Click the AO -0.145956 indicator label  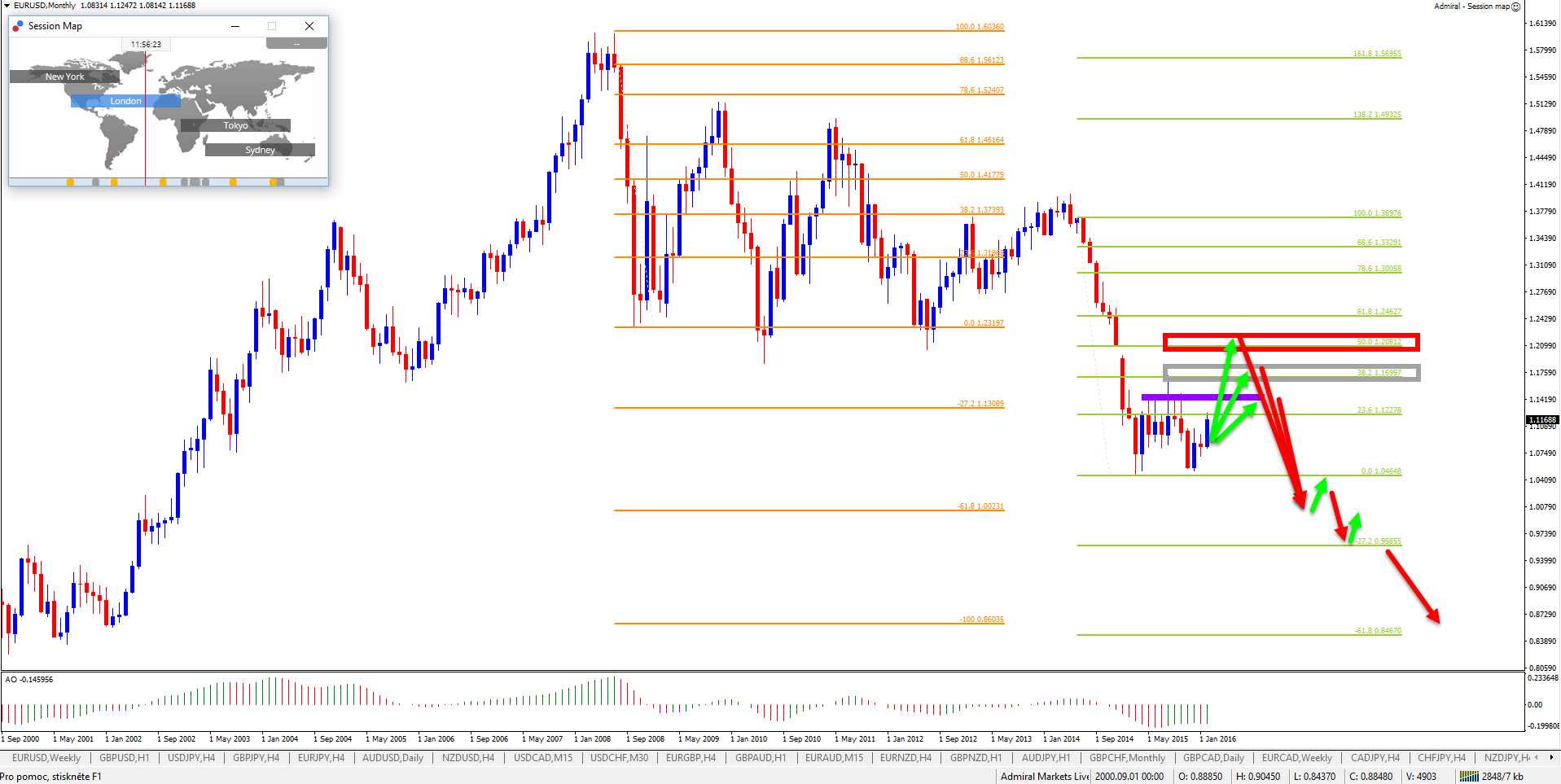[x=29, y=680]
